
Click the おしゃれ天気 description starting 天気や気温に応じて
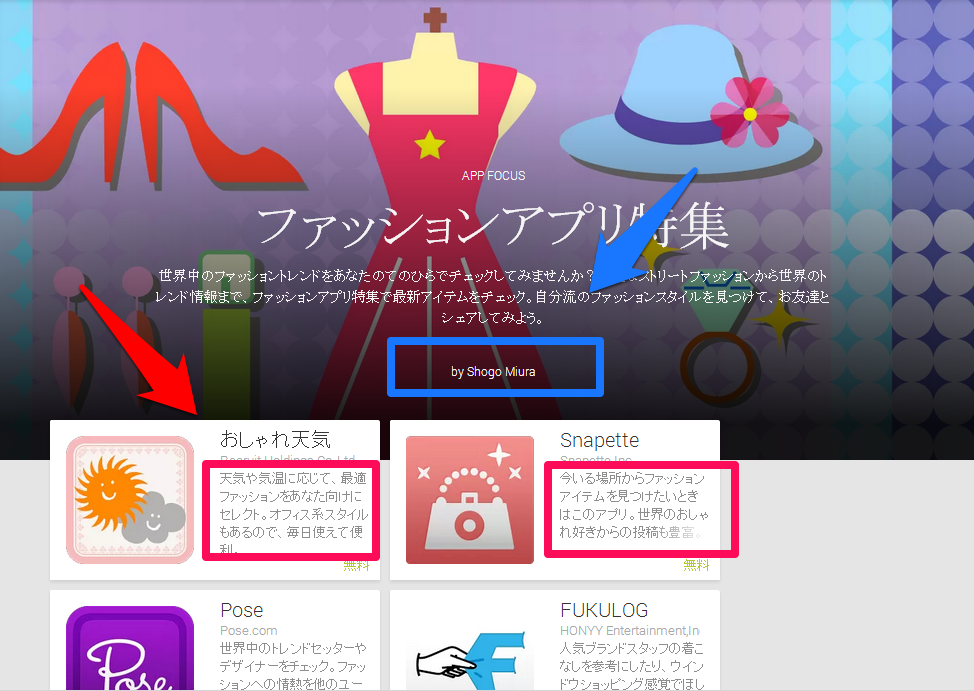(293, 513)
